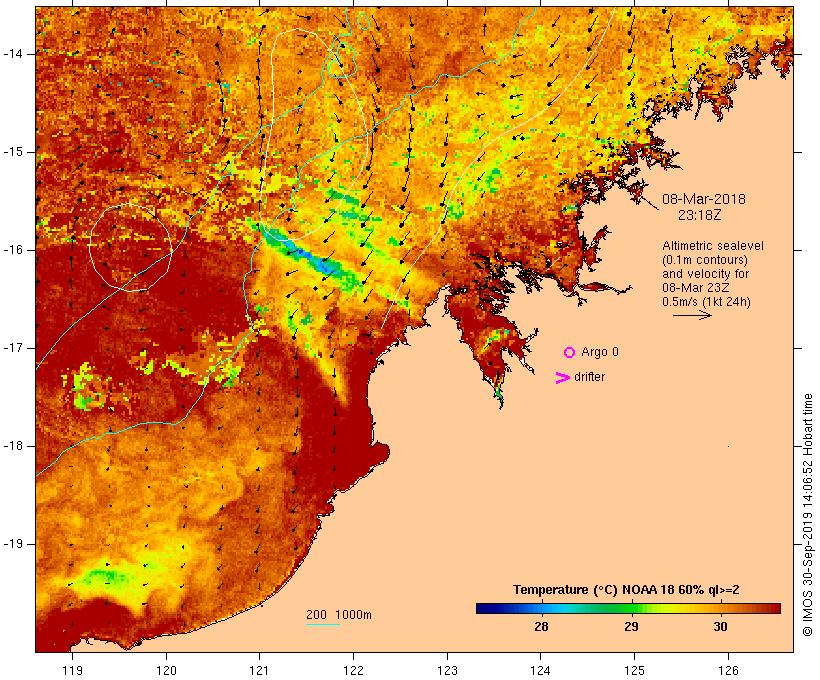Click the '08-Mar 23Z' legend text
820x680 pixels.
pos(696,288)
